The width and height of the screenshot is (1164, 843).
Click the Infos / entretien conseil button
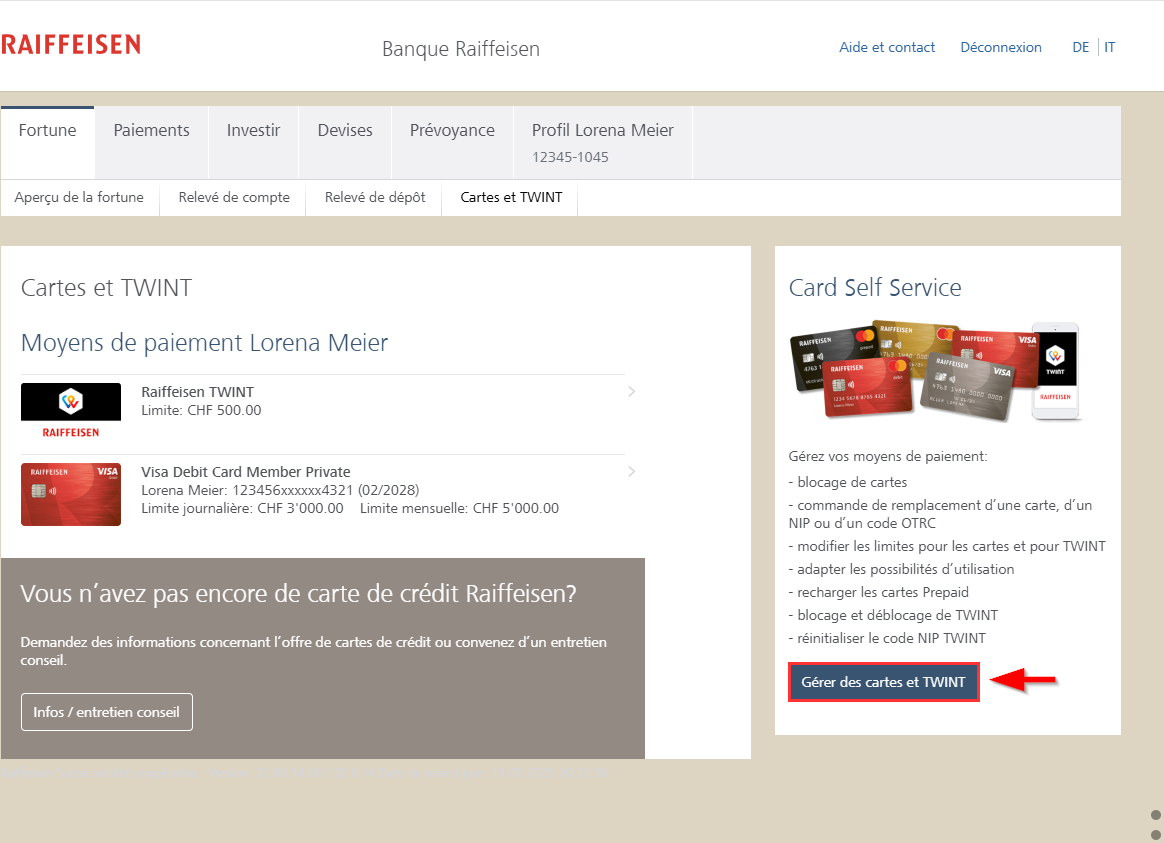pos(107,712)
